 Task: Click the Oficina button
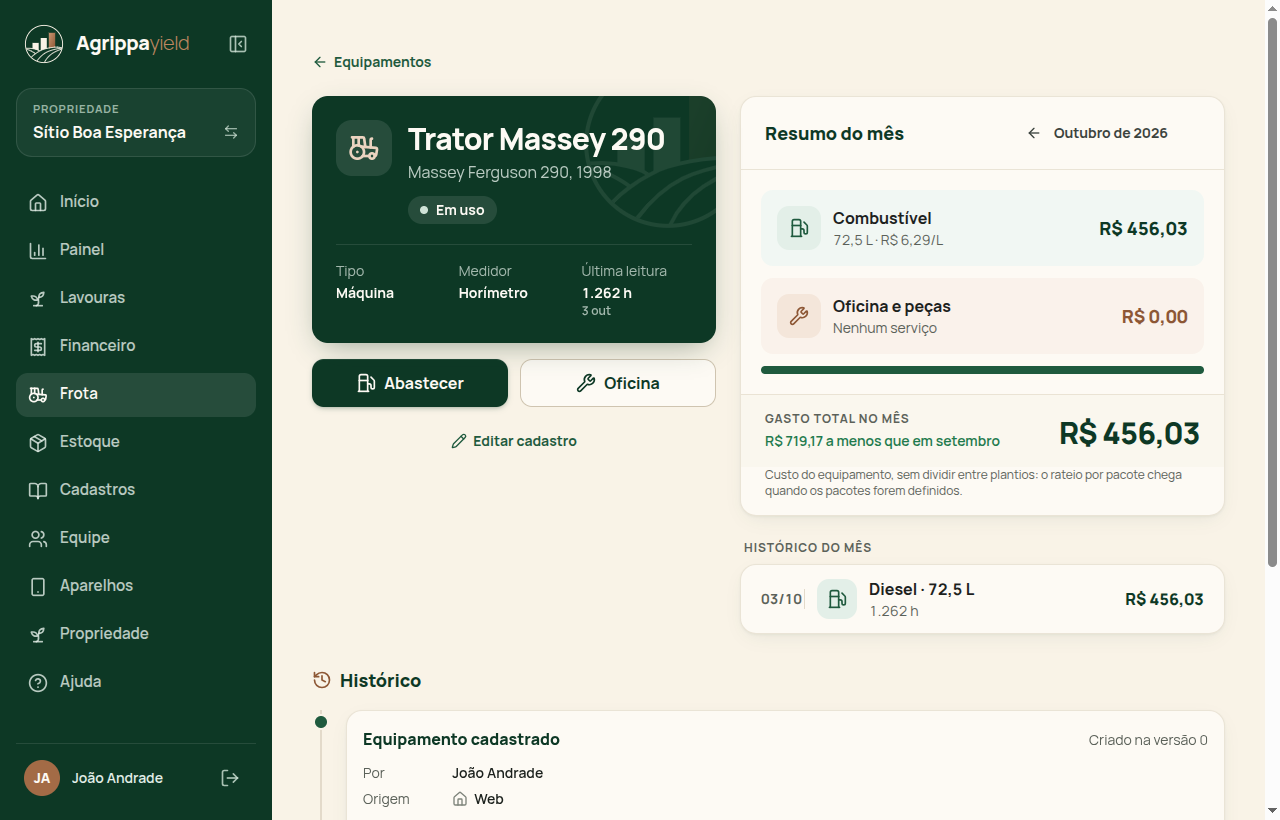618,383
